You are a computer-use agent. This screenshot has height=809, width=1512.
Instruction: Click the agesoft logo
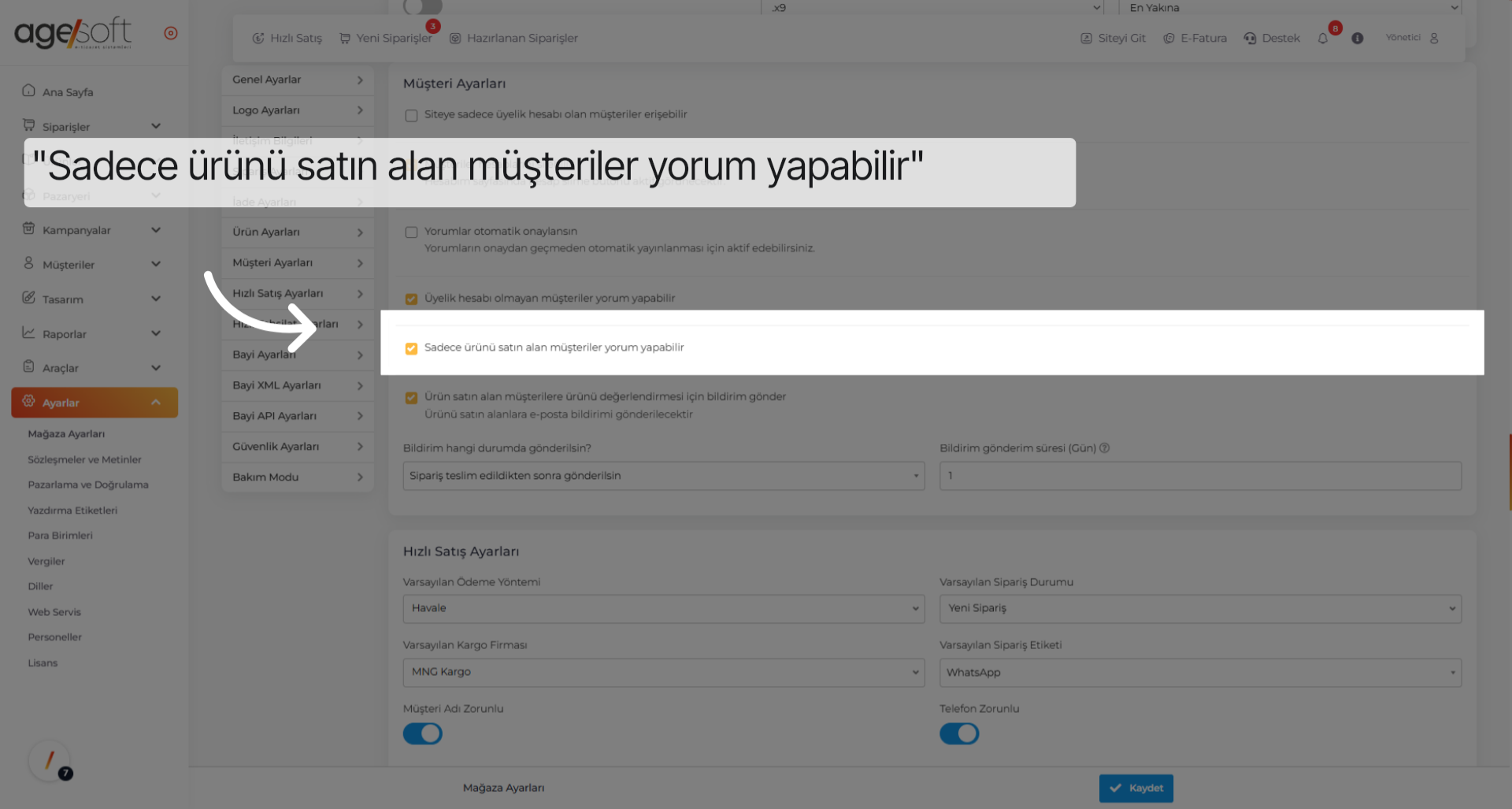pyautogui.click(x=72, y=32)
